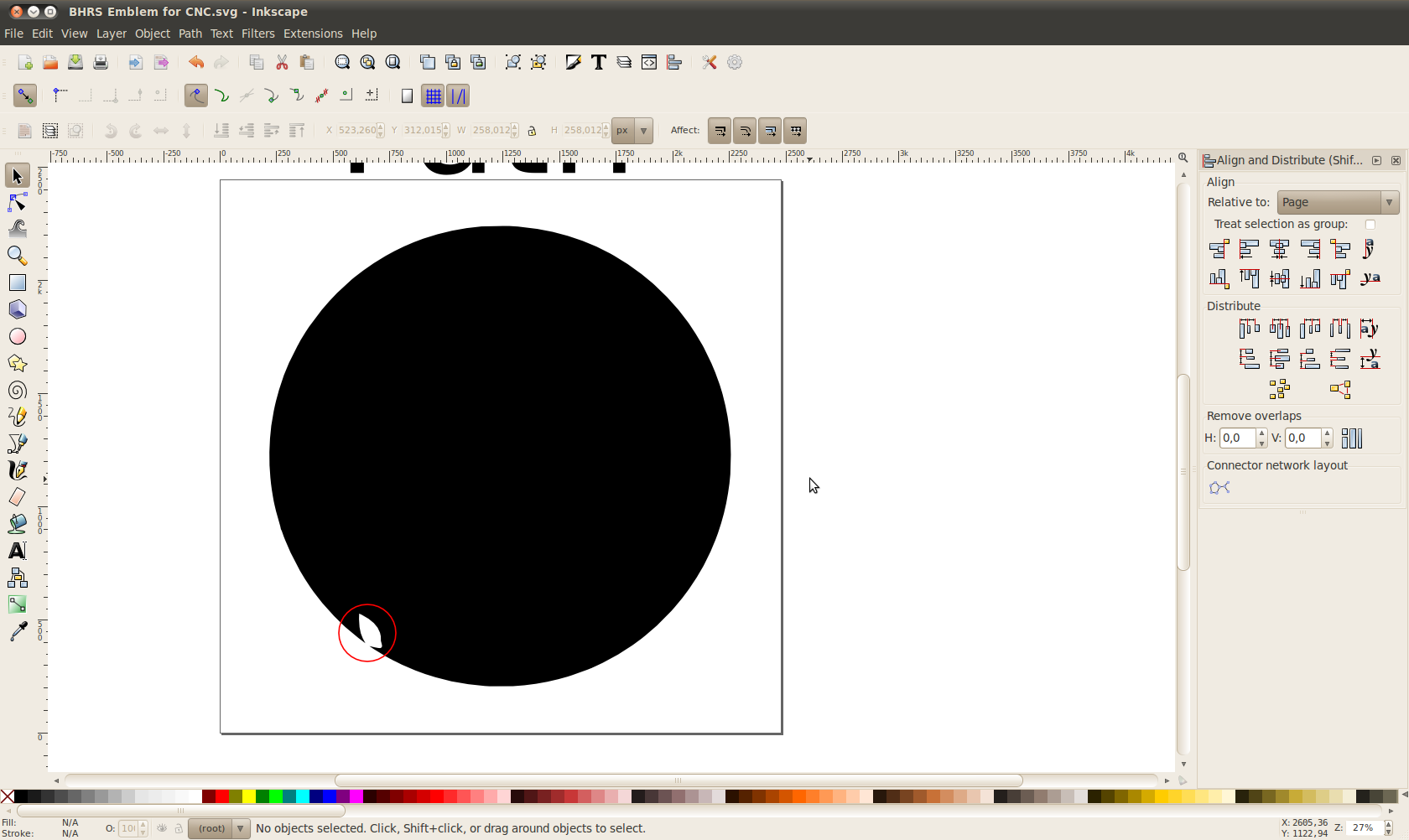This screenshot has height=840, width=1409.
Task: Pick the red color swatch in palette
Action: tap(222, 796)
